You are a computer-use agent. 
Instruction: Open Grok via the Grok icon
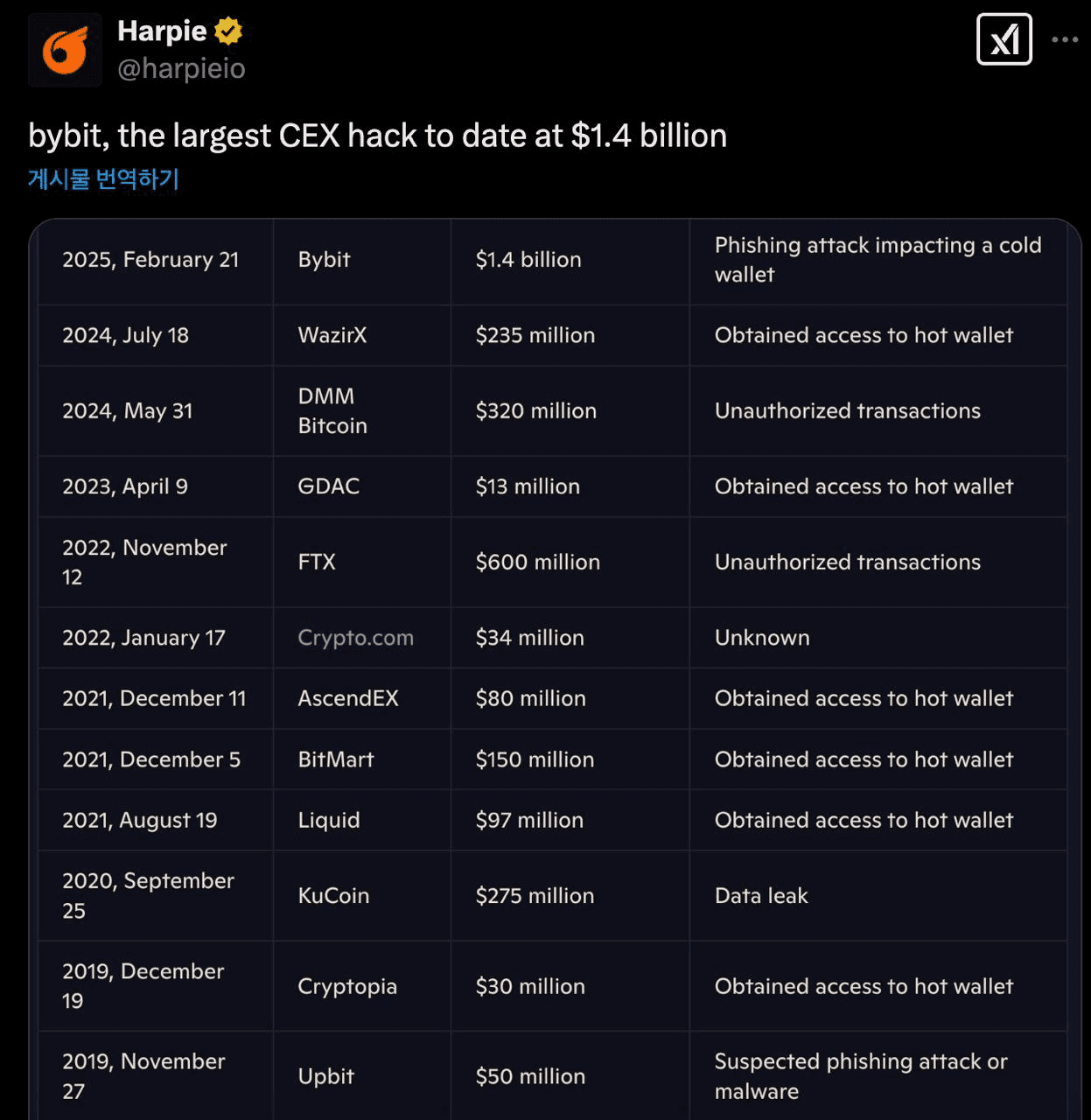tap(1004, 38)
